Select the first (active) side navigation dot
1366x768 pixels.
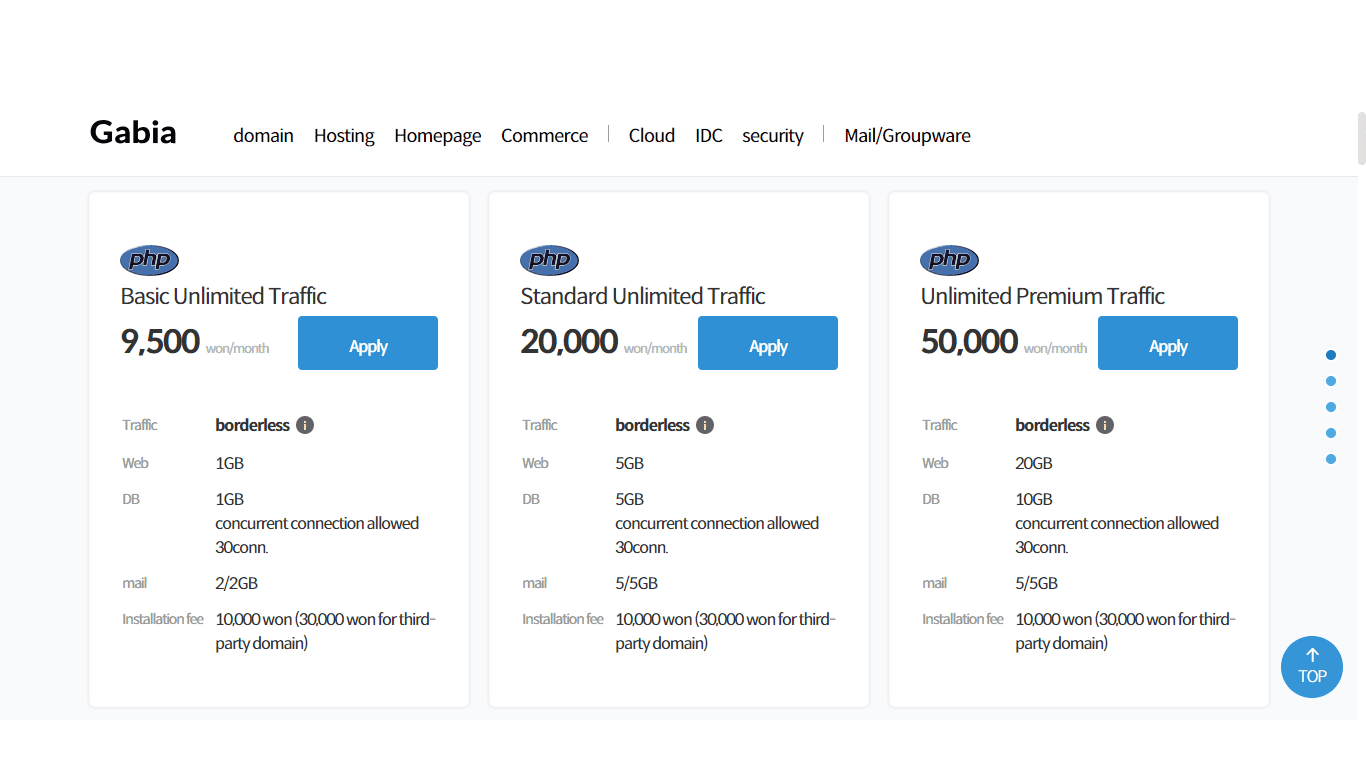pos(1331,355)
